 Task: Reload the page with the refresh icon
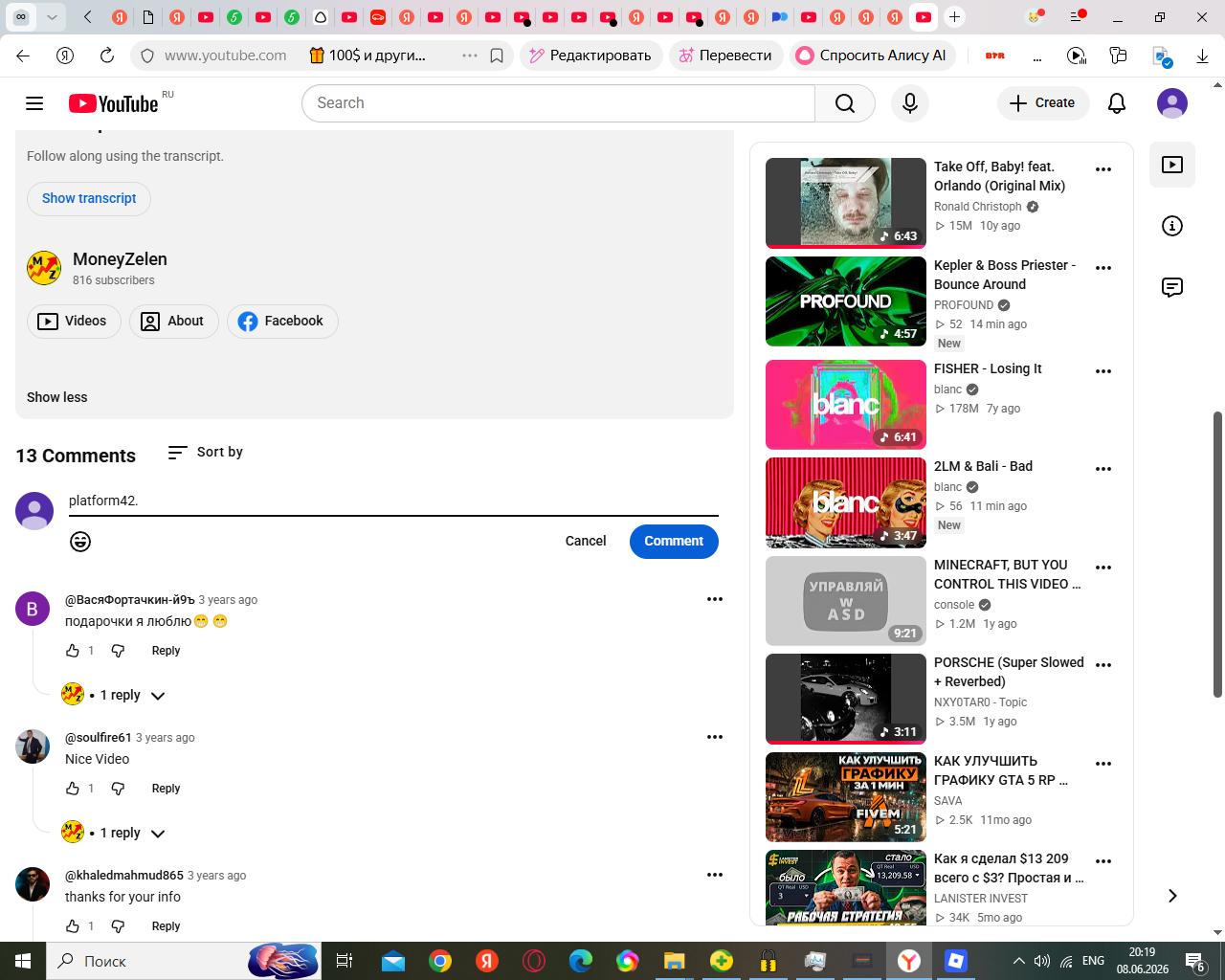click(x=107, y=56)
